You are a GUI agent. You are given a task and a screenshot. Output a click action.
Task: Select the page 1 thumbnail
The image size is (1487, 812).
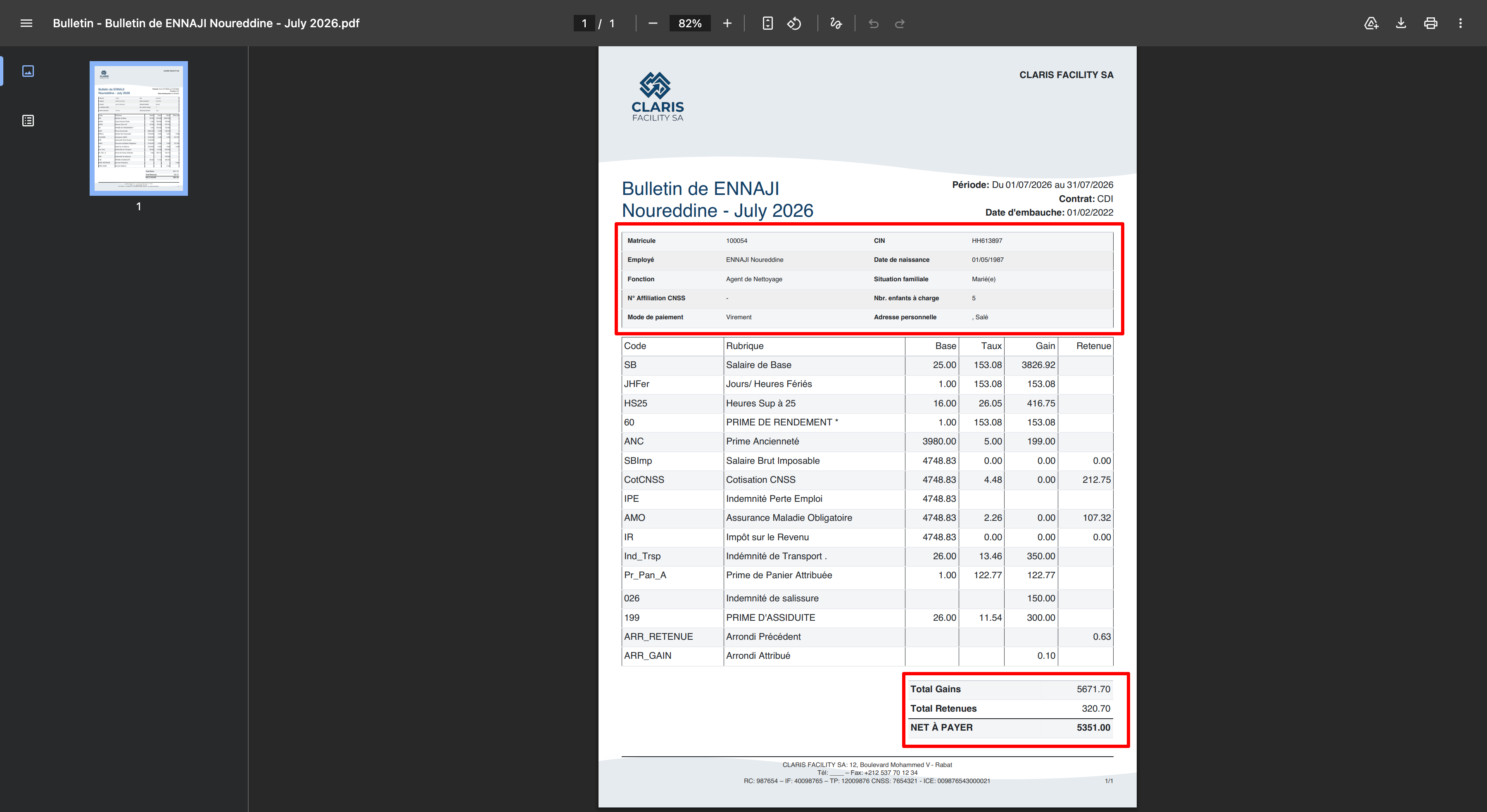click(x=138, y=128)
